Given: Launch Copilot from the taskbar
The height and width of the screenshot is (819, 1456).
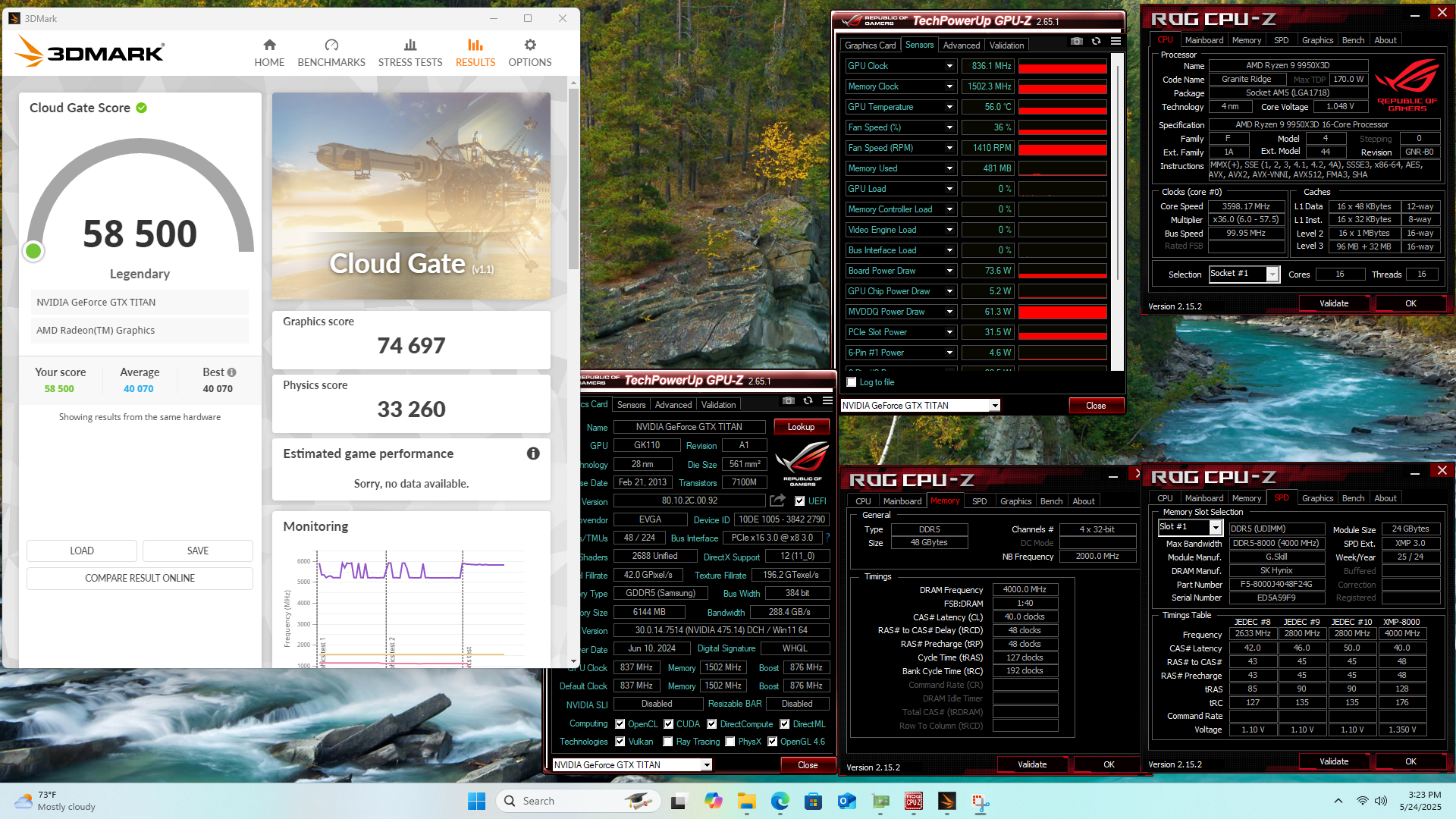Looking at the screenshot, I should pos(713,801).
